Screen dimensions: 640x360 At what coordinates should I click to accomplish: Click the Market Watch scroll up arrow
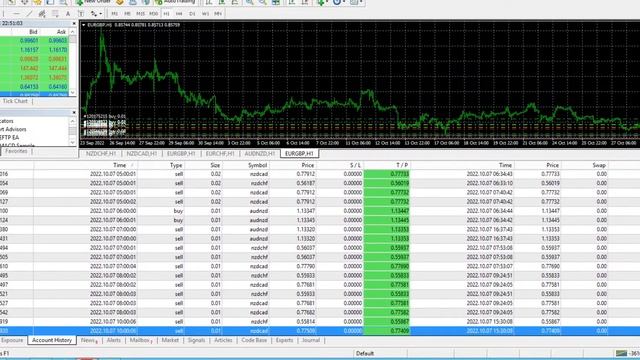(x=73, y=32)
